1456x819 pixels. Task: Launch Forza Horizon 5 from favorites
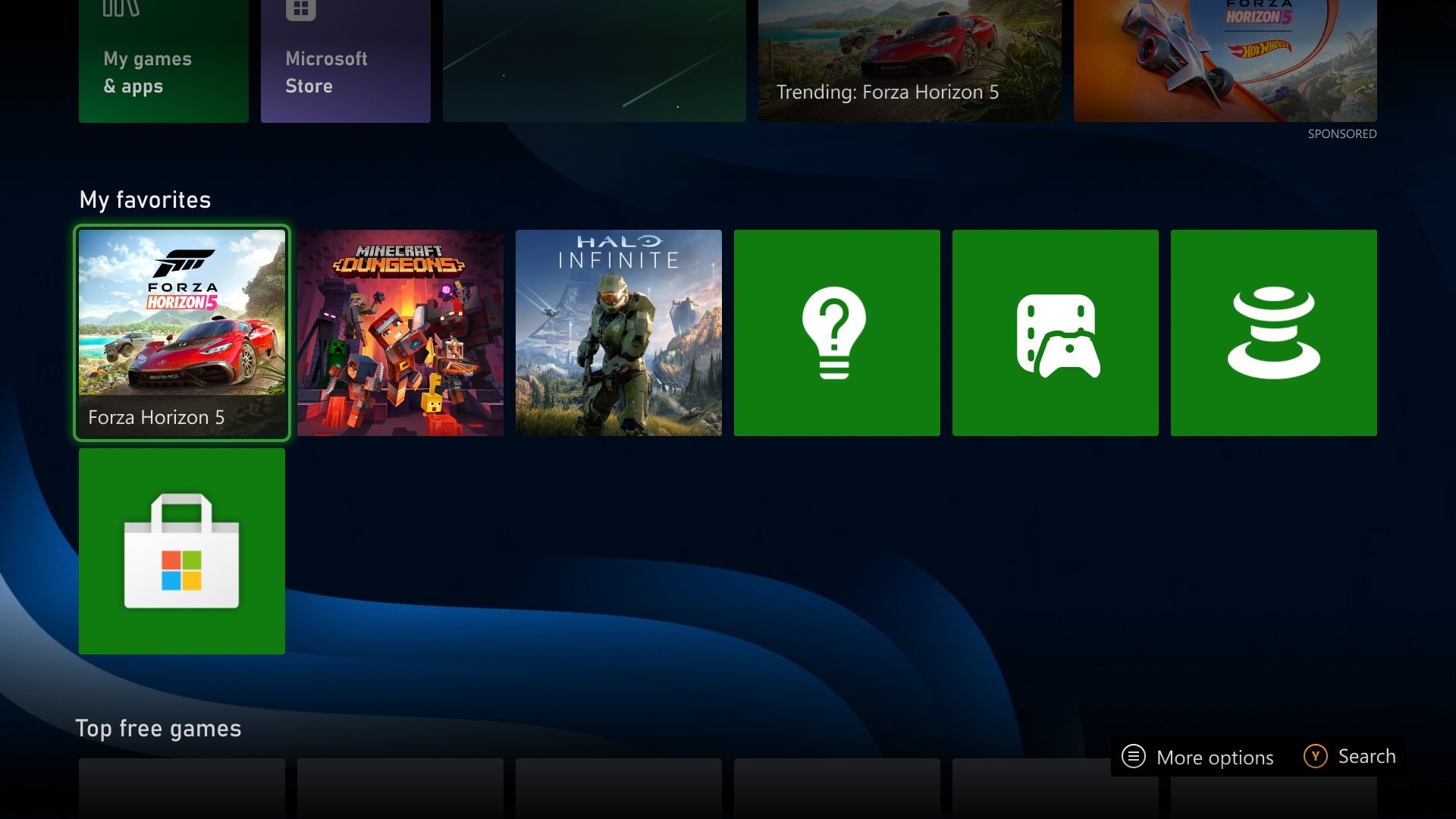coord(182,332)
